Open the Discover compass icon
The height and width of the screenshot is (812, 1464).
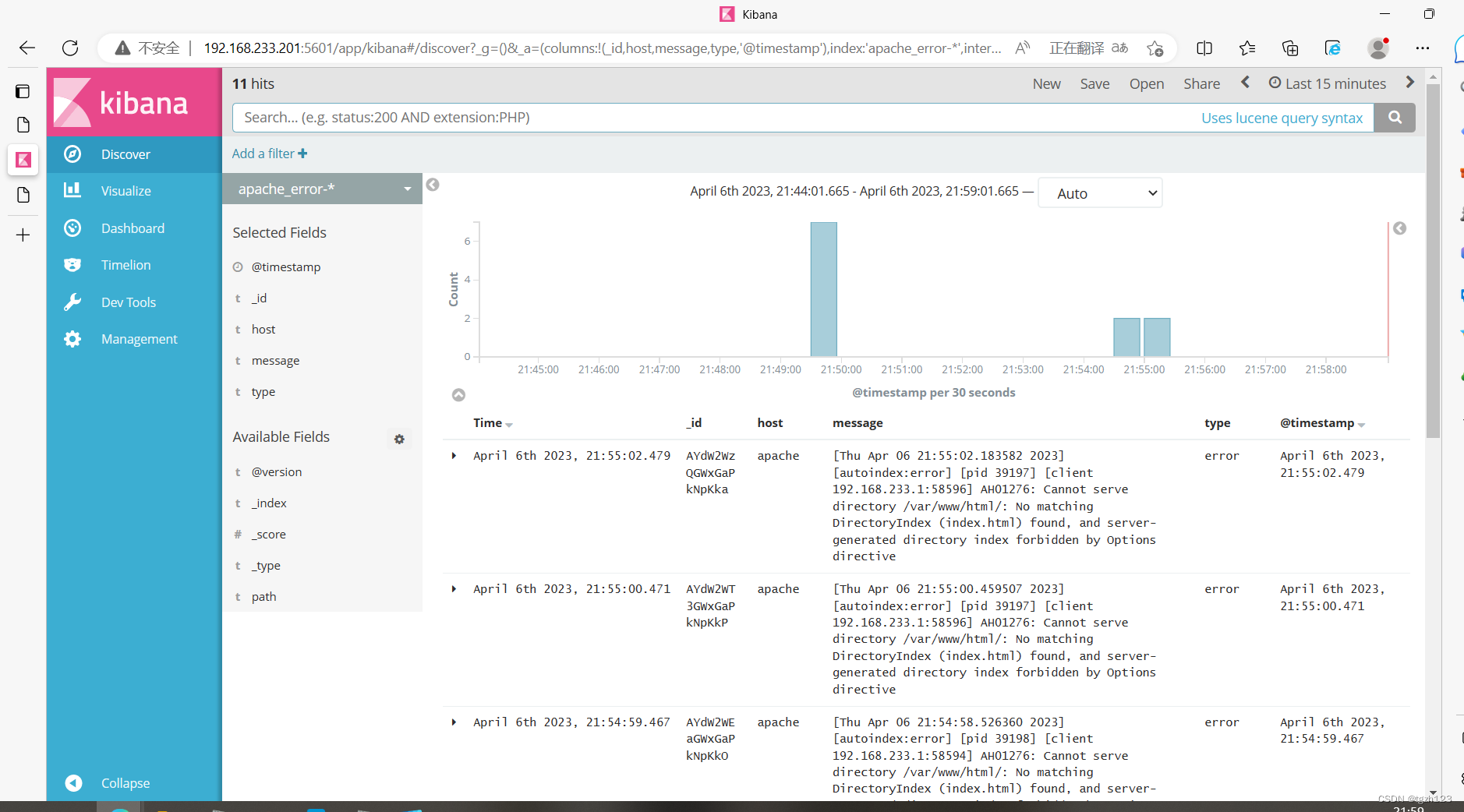(x=72, y=154)
